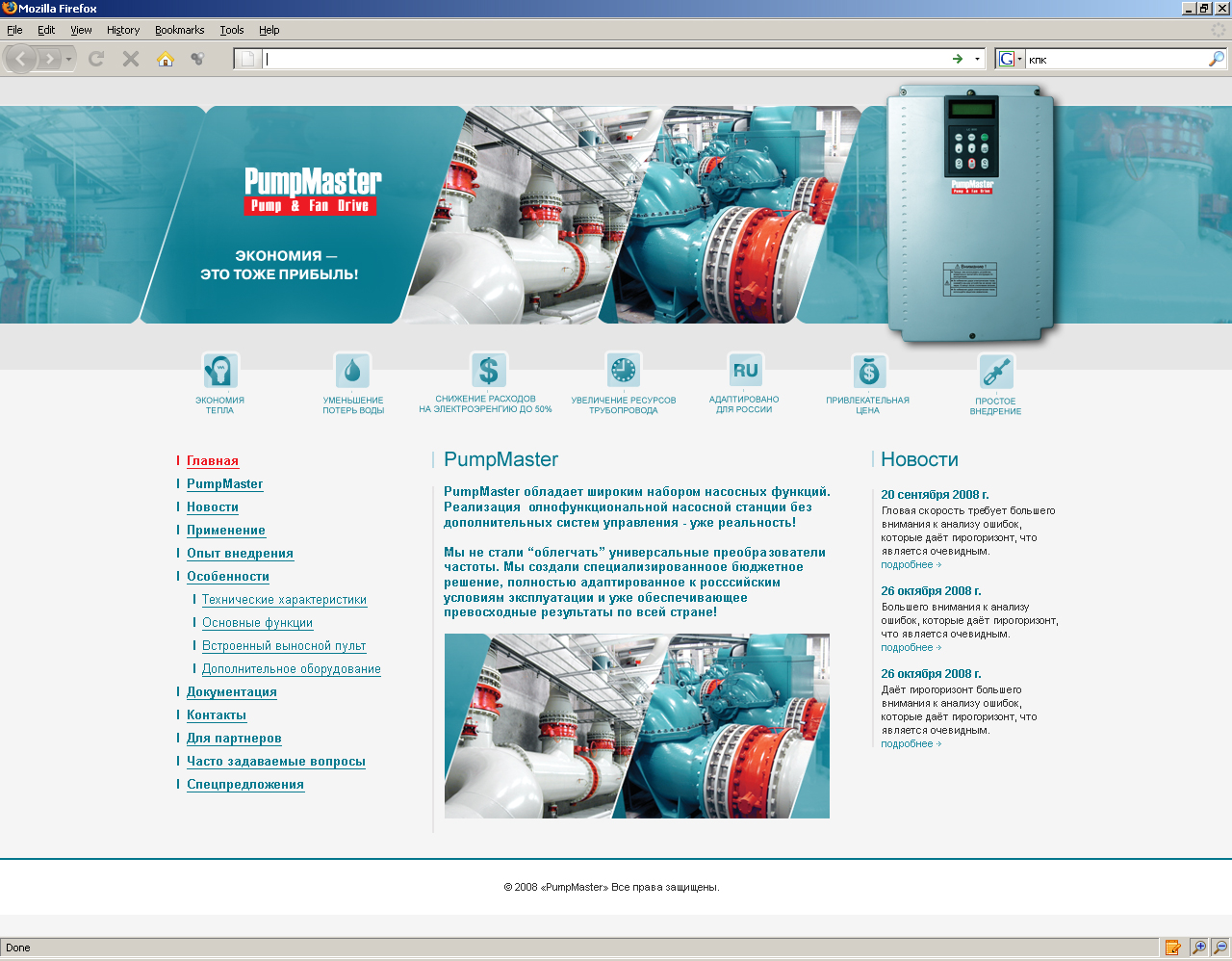
Task: Click the dollar sign 'Снижение расходов' icon
Action: pyautogui.click(x=488, y=370)
